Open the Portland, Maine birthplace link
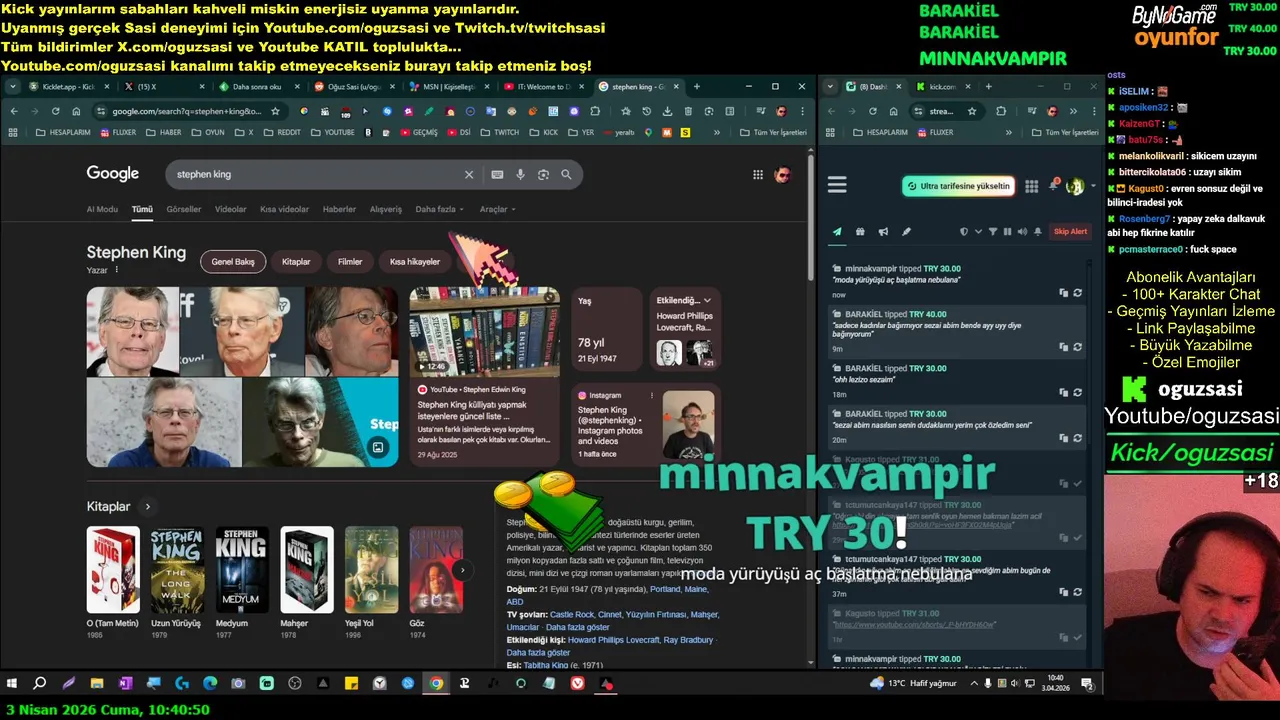This screenshot has height=720, width=1280. (x=679, y=590)
